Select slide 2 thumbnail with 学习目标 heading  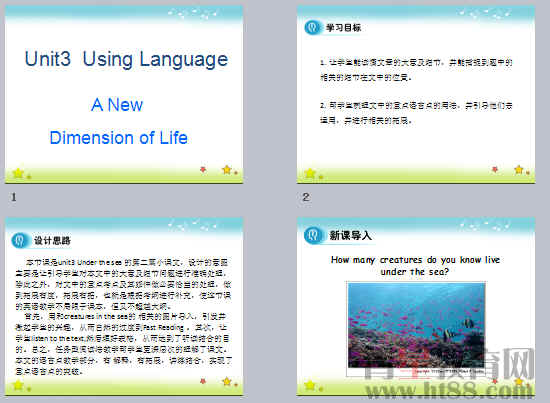pyautogui.click(x=416, y=94)
